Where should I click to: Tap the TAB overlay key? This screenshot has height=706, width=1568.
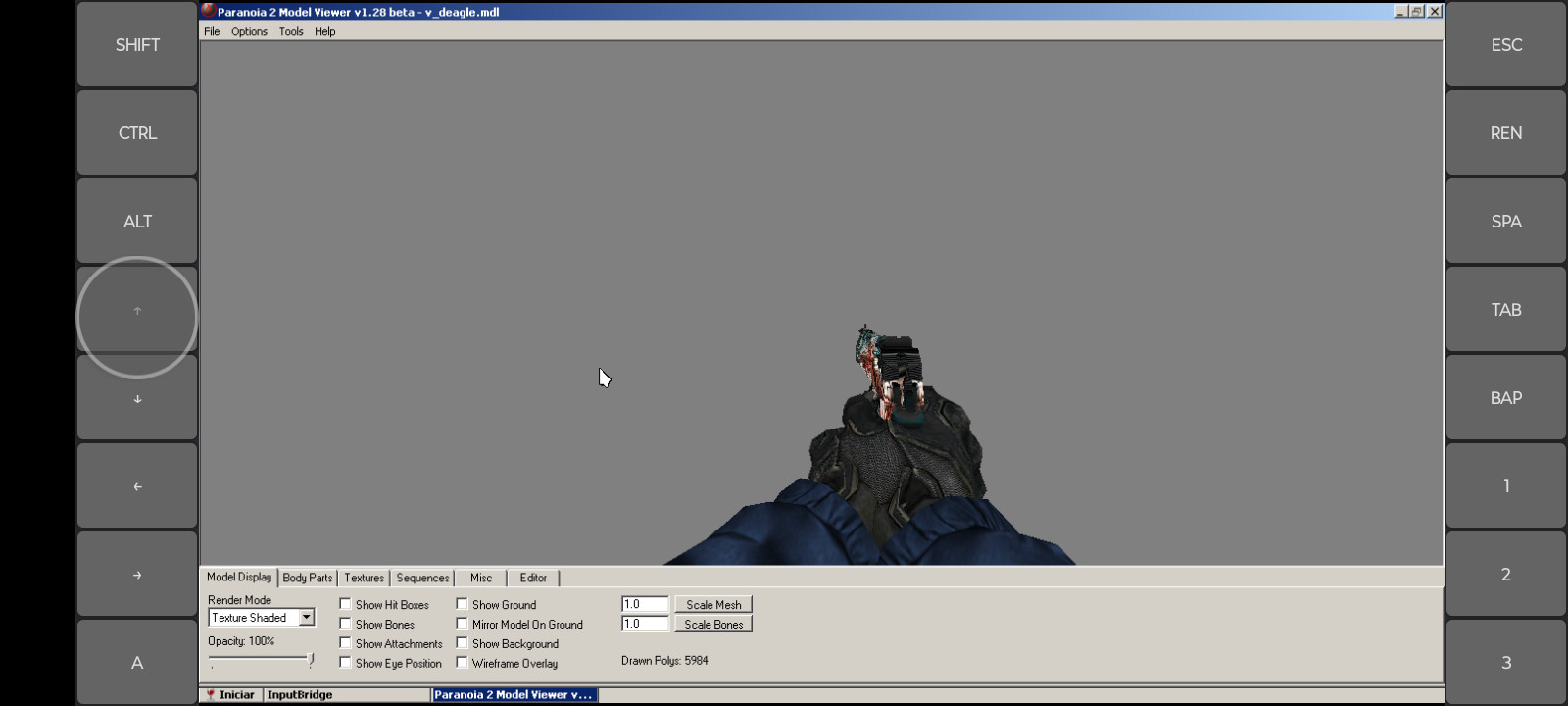click(x=1506, y=310)
